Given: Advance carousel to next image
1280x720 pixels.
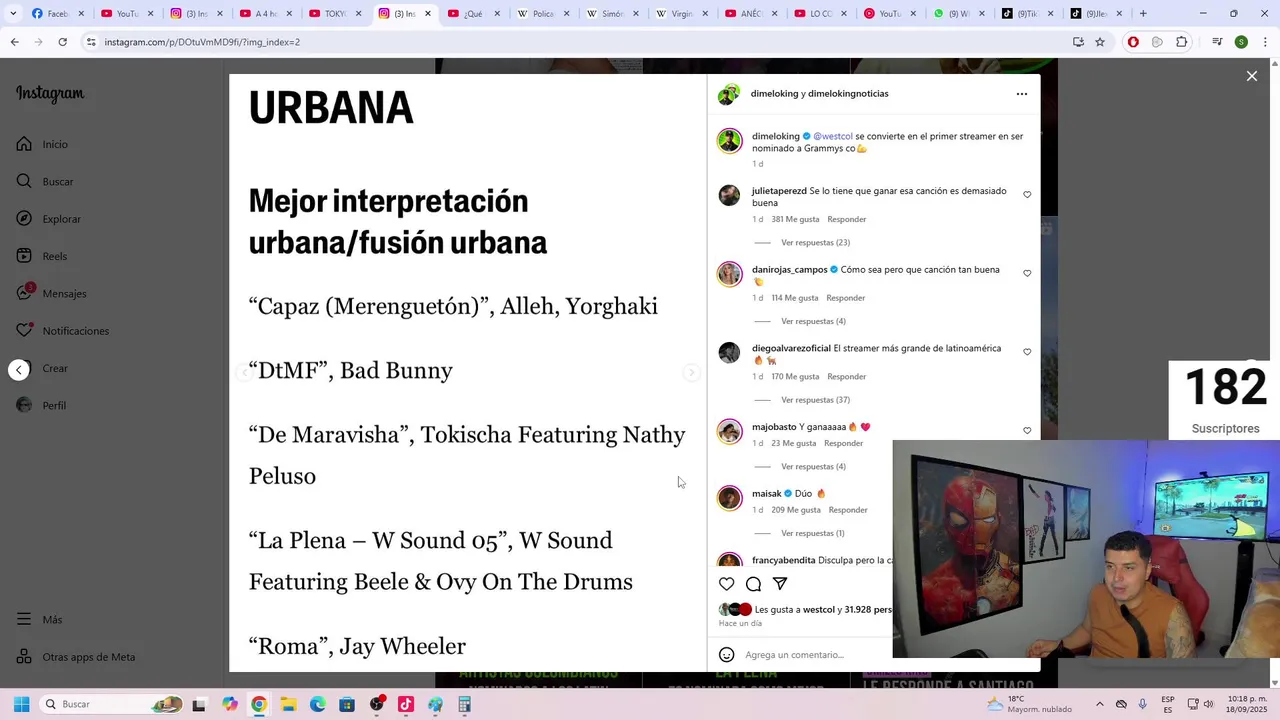Looking at the screenshot, I should point(691,372).
